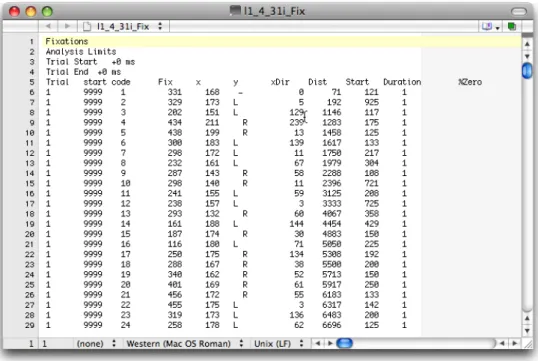Click the red close window button
538x361 pixels.
tap(14, 12)
